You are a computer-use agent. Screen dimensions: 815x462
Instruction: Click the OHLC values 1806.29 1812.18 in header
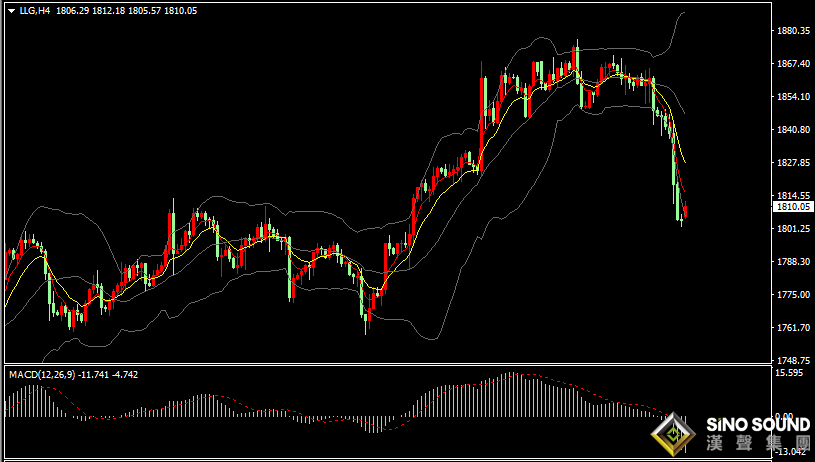(x=90, y=10)
